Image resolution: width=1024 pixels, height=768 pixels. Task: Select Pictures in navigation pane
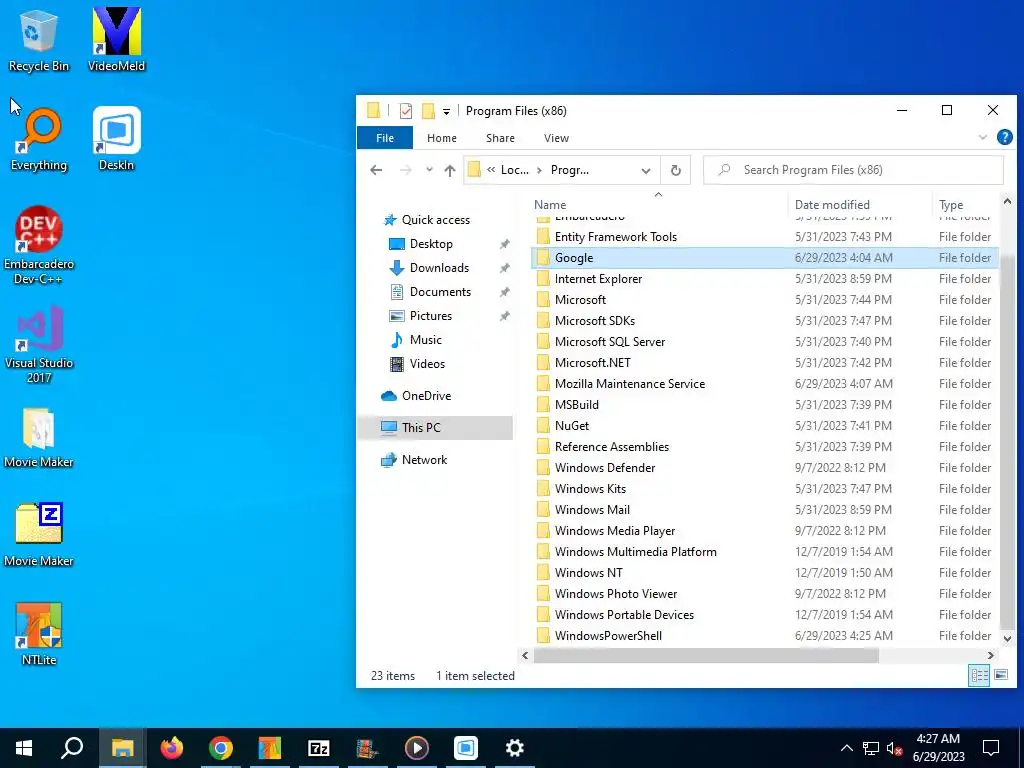(430, 316)
